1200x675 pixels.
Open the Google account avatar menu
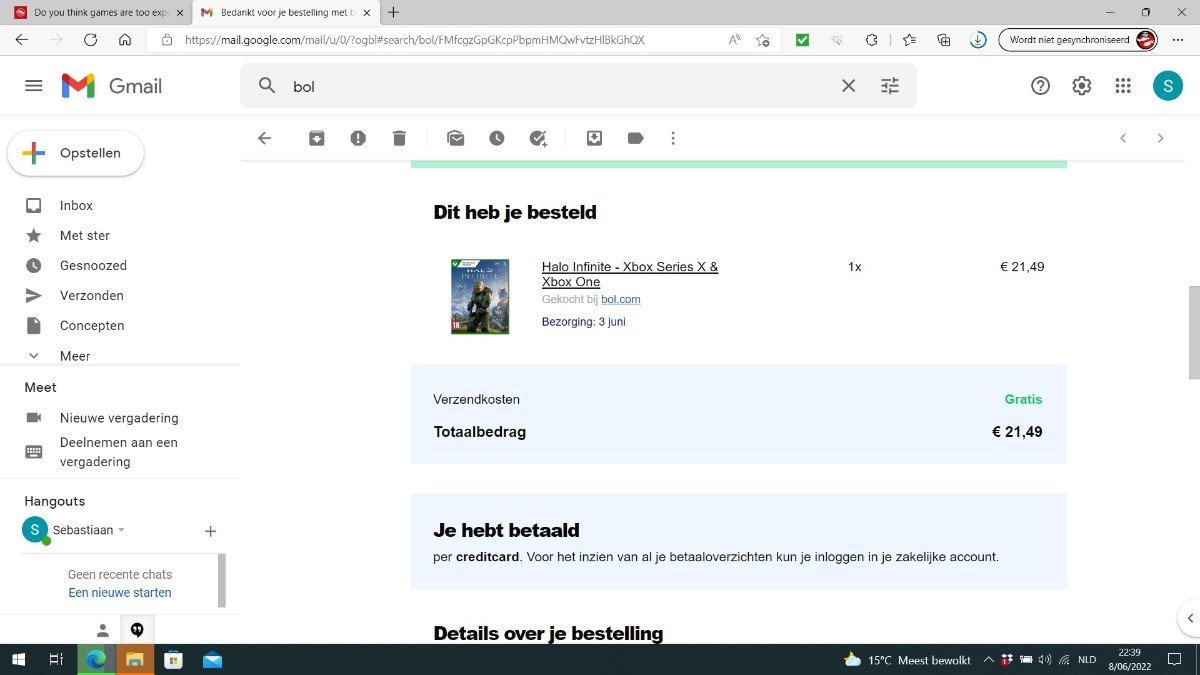point(1168,86)
